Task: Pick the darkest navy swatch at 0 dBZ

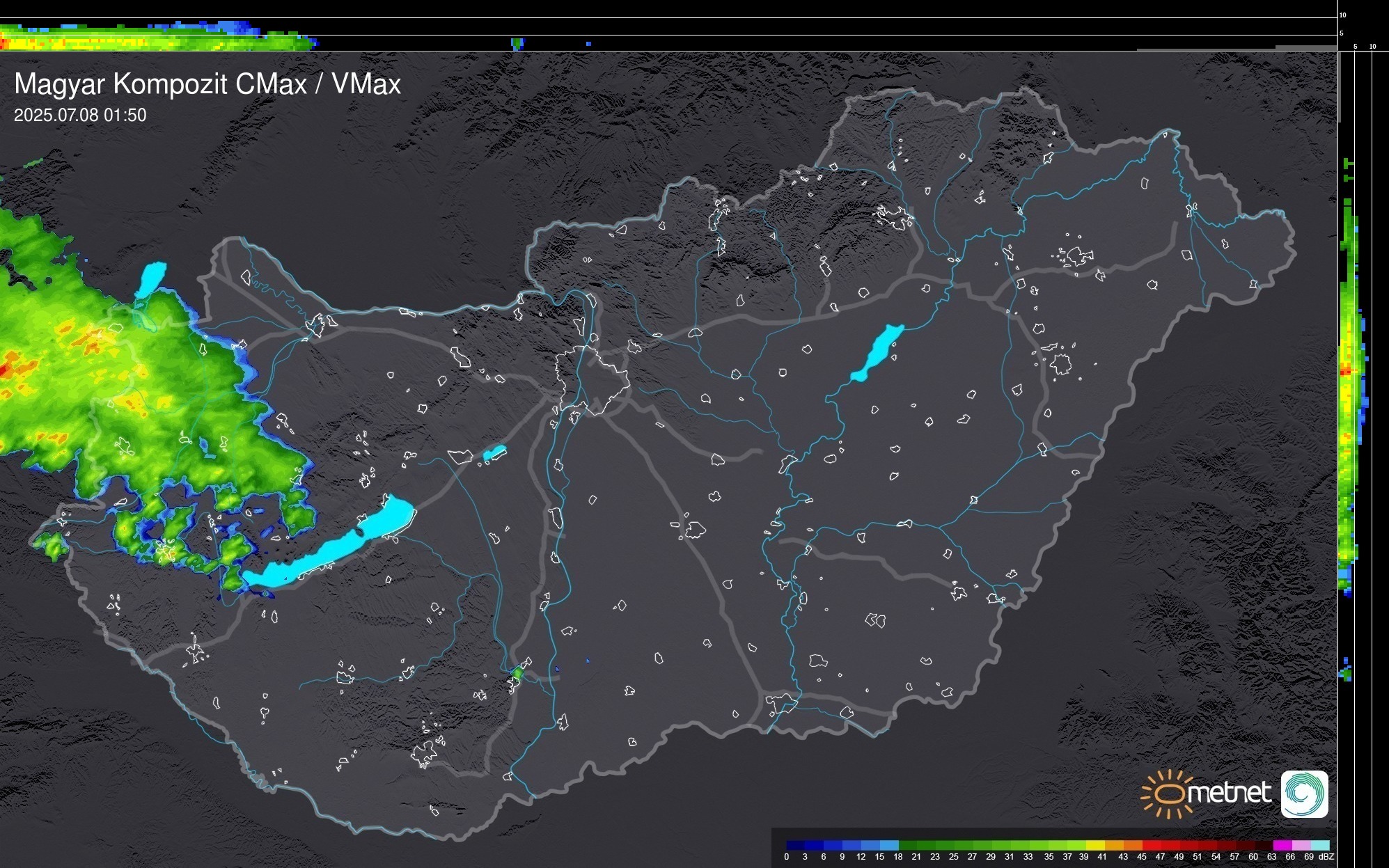Action: pos(794,845)
